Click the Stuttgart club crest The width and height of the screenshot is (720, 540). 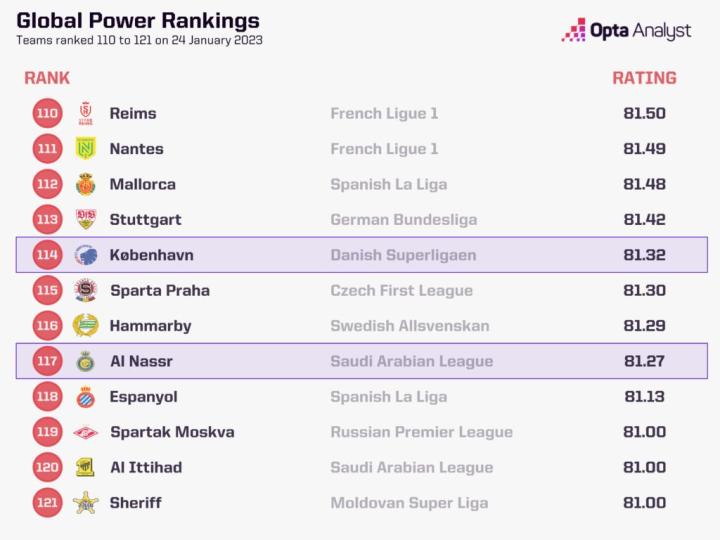85,220
